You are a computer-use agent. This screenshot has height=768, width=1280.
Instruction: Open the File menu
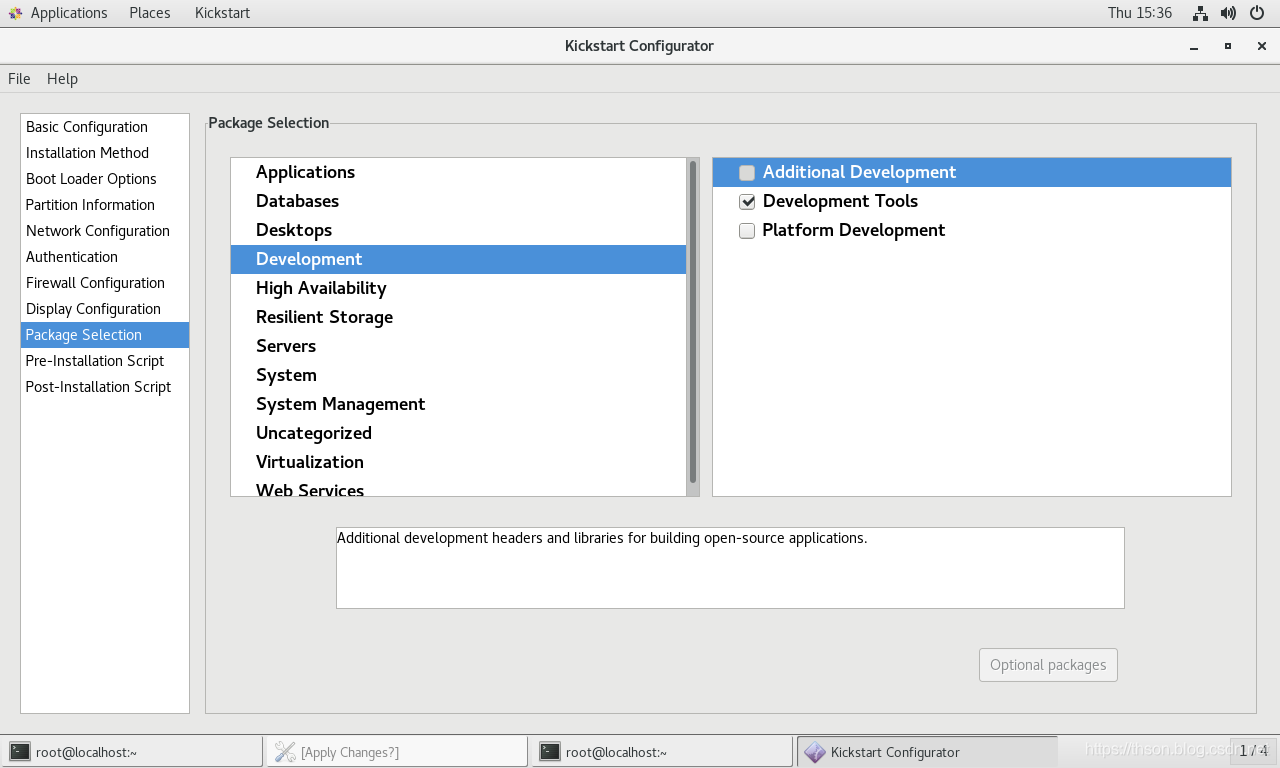[x=19, y=79]
